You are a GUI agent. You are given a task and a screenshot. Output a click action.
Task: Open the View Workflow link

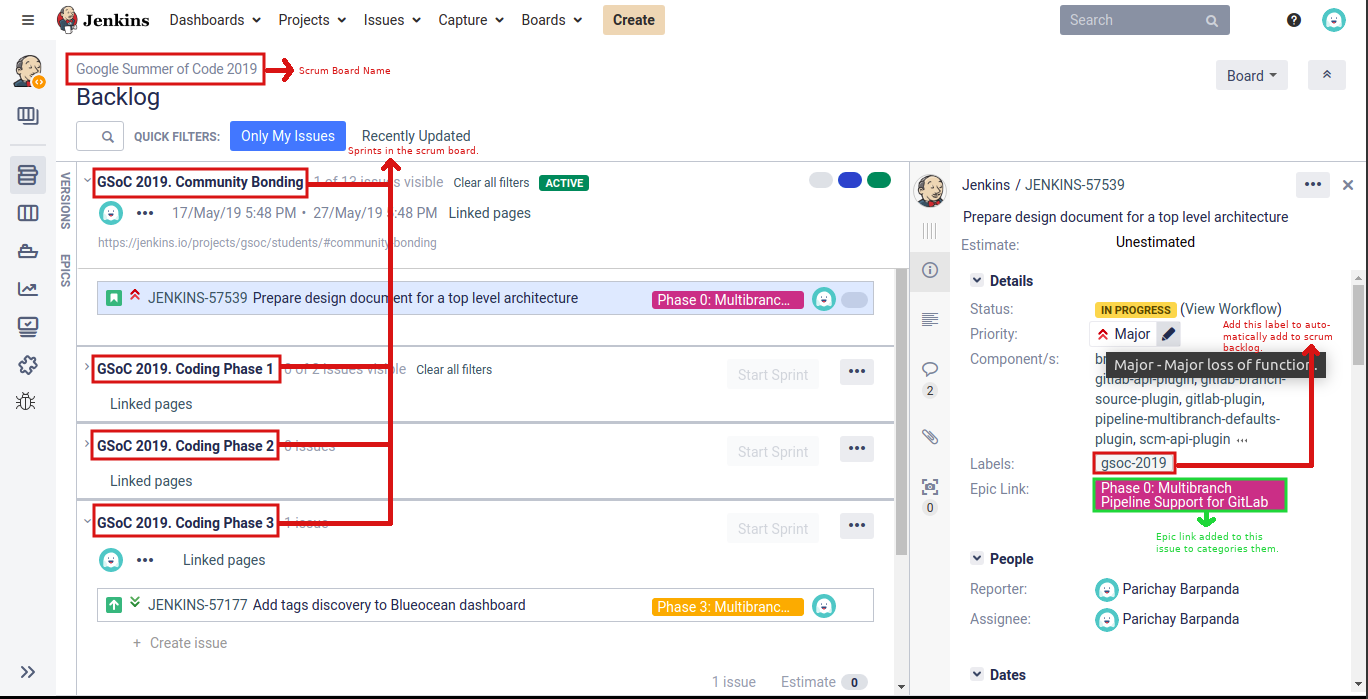1231,309
